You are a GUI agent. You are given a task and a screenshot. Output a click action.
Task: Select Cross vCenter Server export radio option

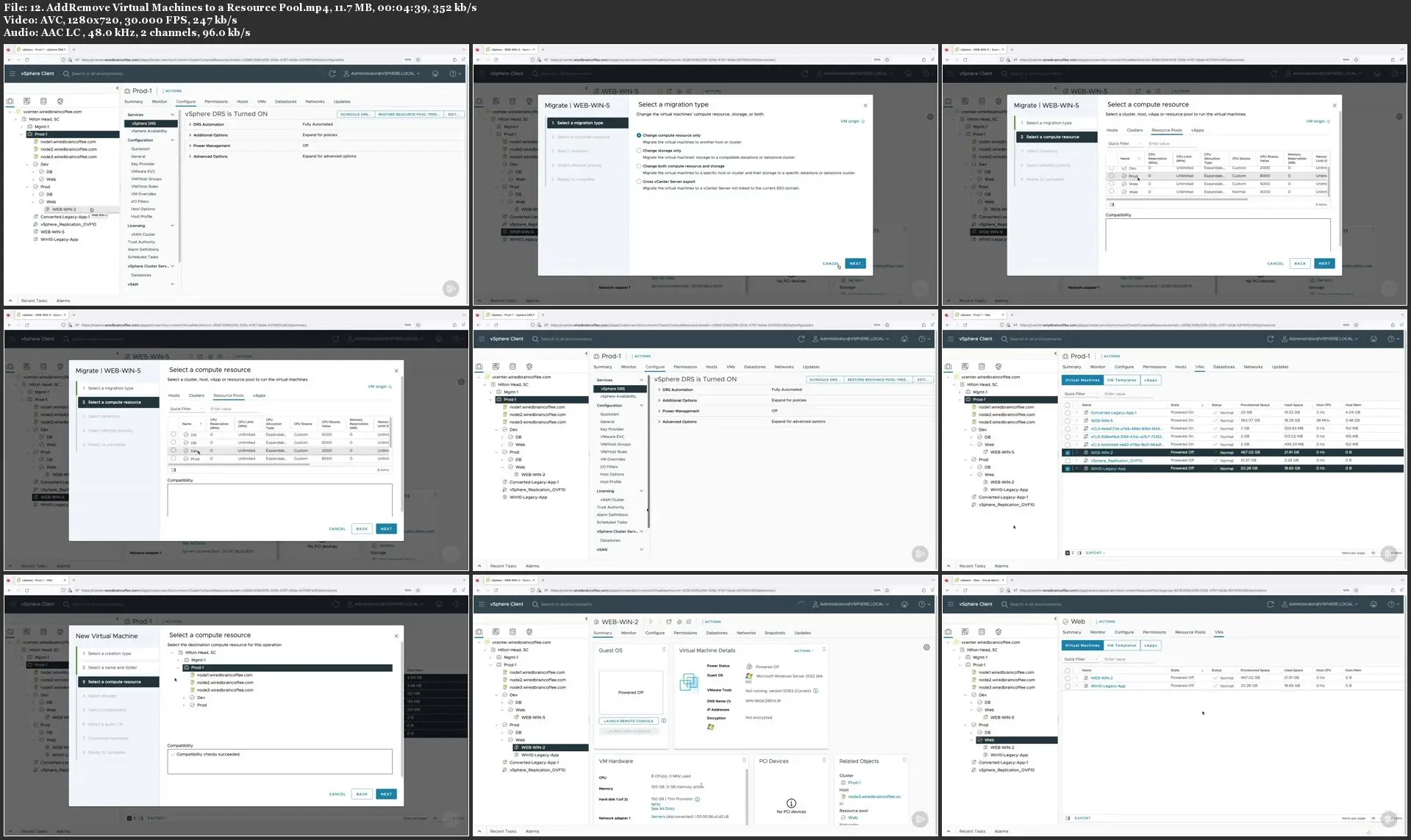click(639, 182)
